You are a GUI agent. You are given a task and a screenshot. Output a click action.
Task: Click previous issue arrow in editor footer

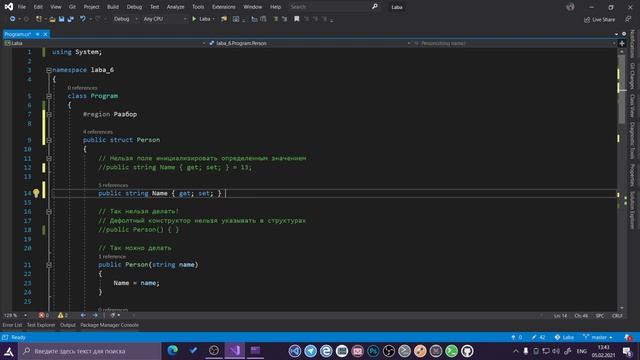(x=83, y=316)
